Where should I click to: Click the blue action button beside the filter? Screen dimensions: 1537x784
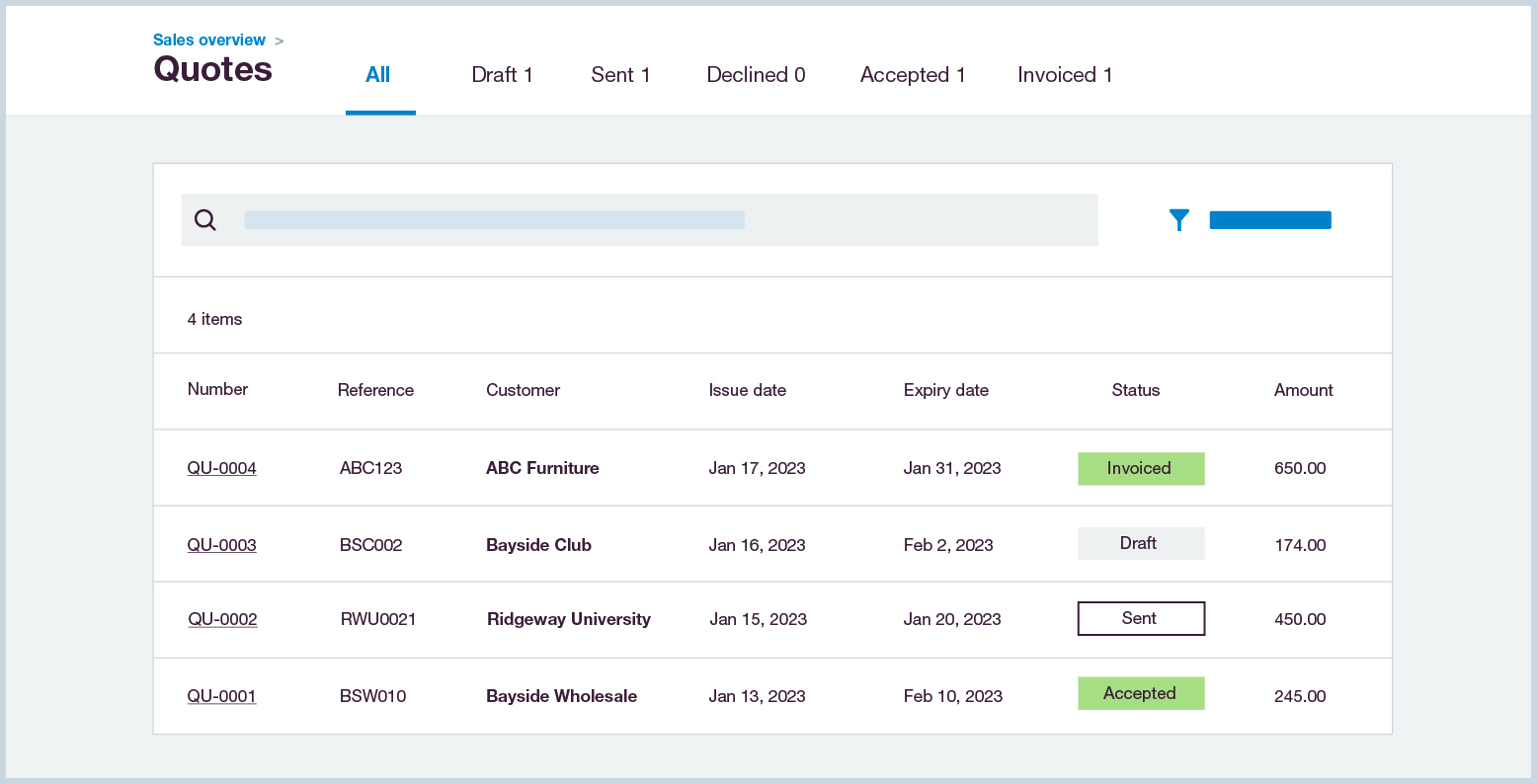[1270, 219]
